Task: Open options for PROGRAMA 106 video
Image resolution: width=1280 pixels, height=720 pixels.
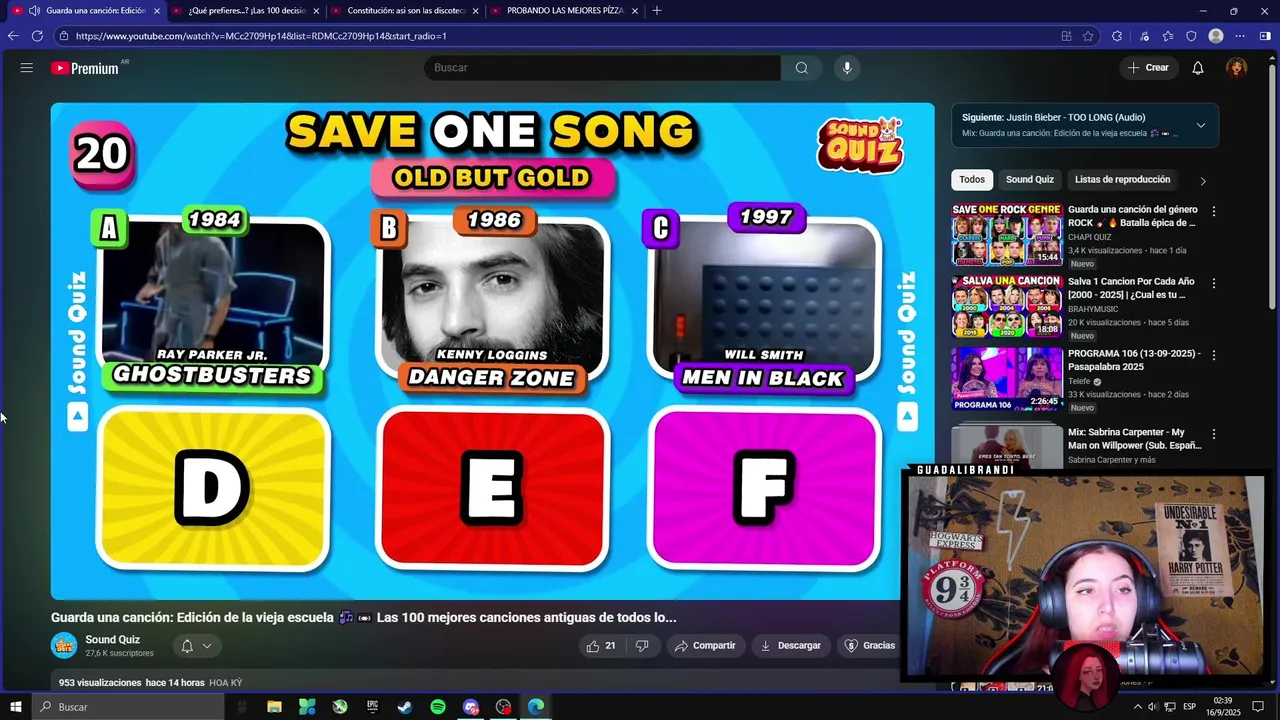Action: pyautogui.click(x=1214, y=355)
